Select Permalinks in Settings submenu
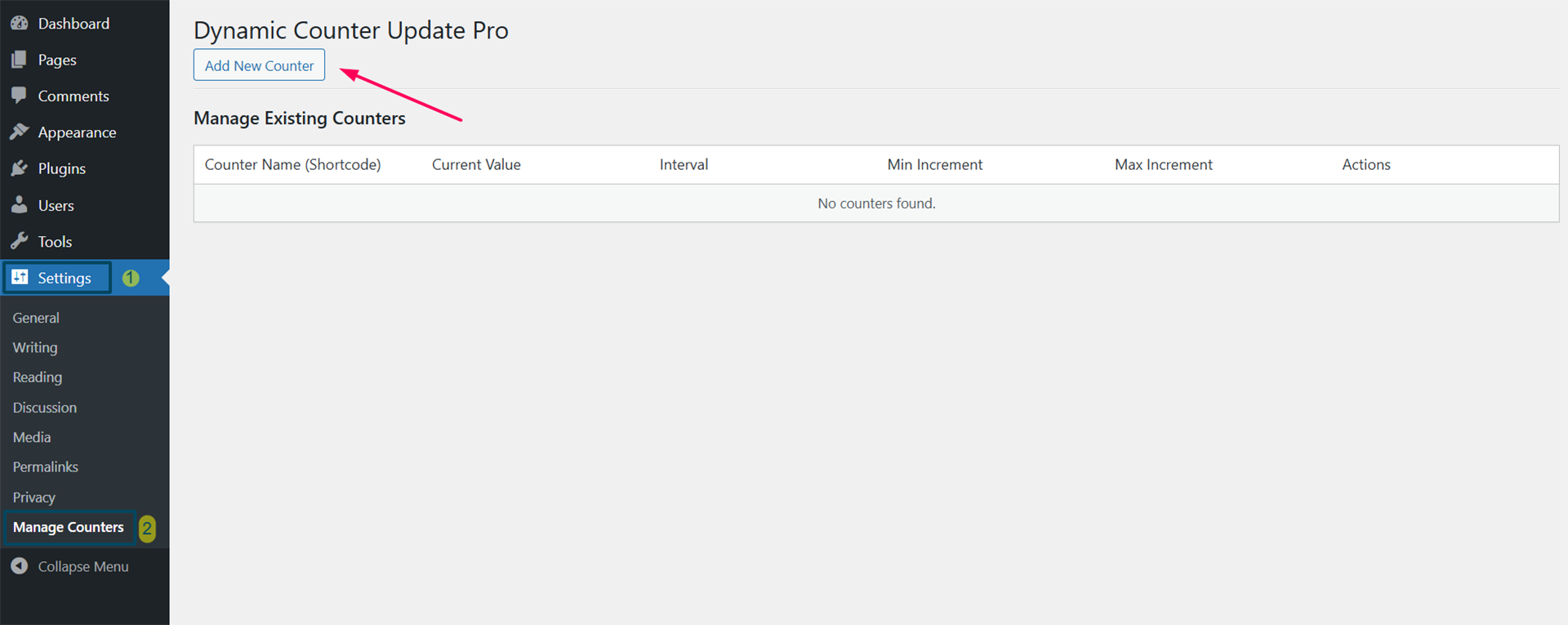Viewport: 1568px width, 625px height. (46, 467)
